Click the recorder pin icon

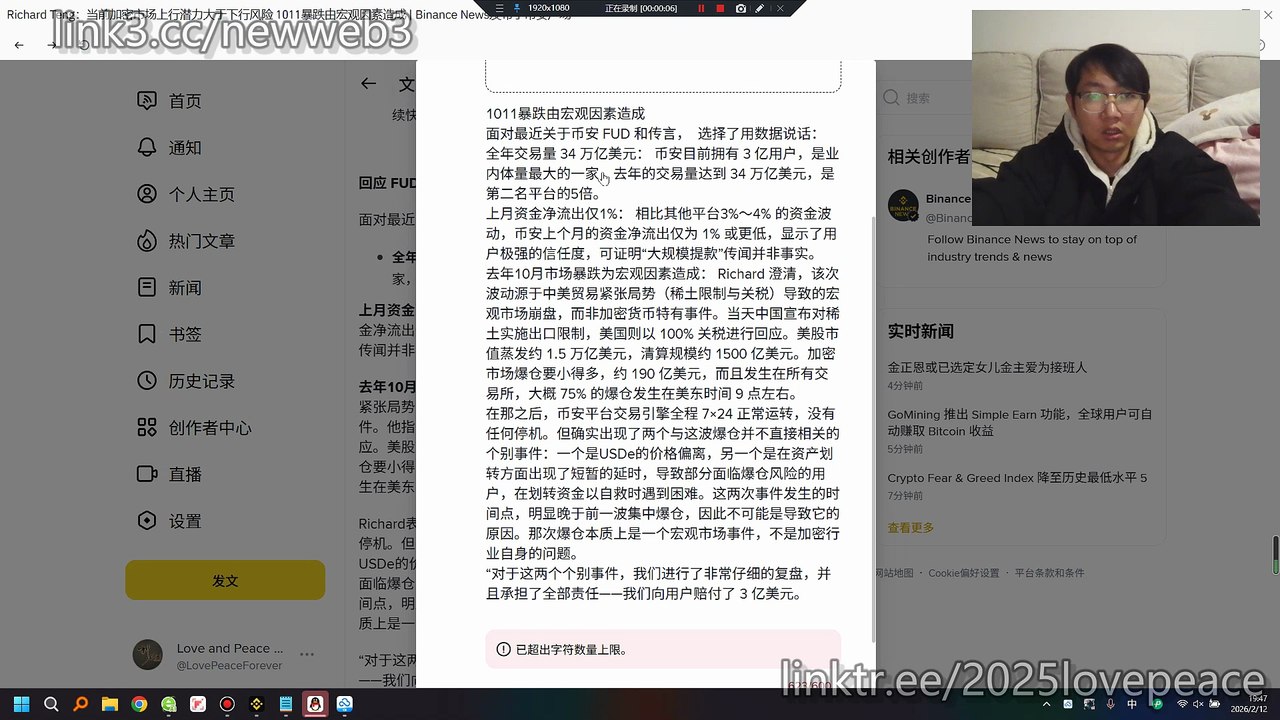(517, 8)
